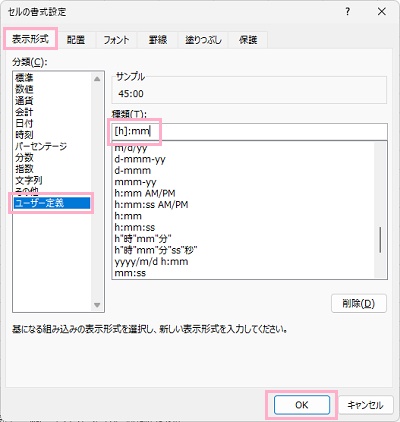This screenshot has height=422, width=400.
Task: Click the 種類 format code input field
Action: click(249, 131)
